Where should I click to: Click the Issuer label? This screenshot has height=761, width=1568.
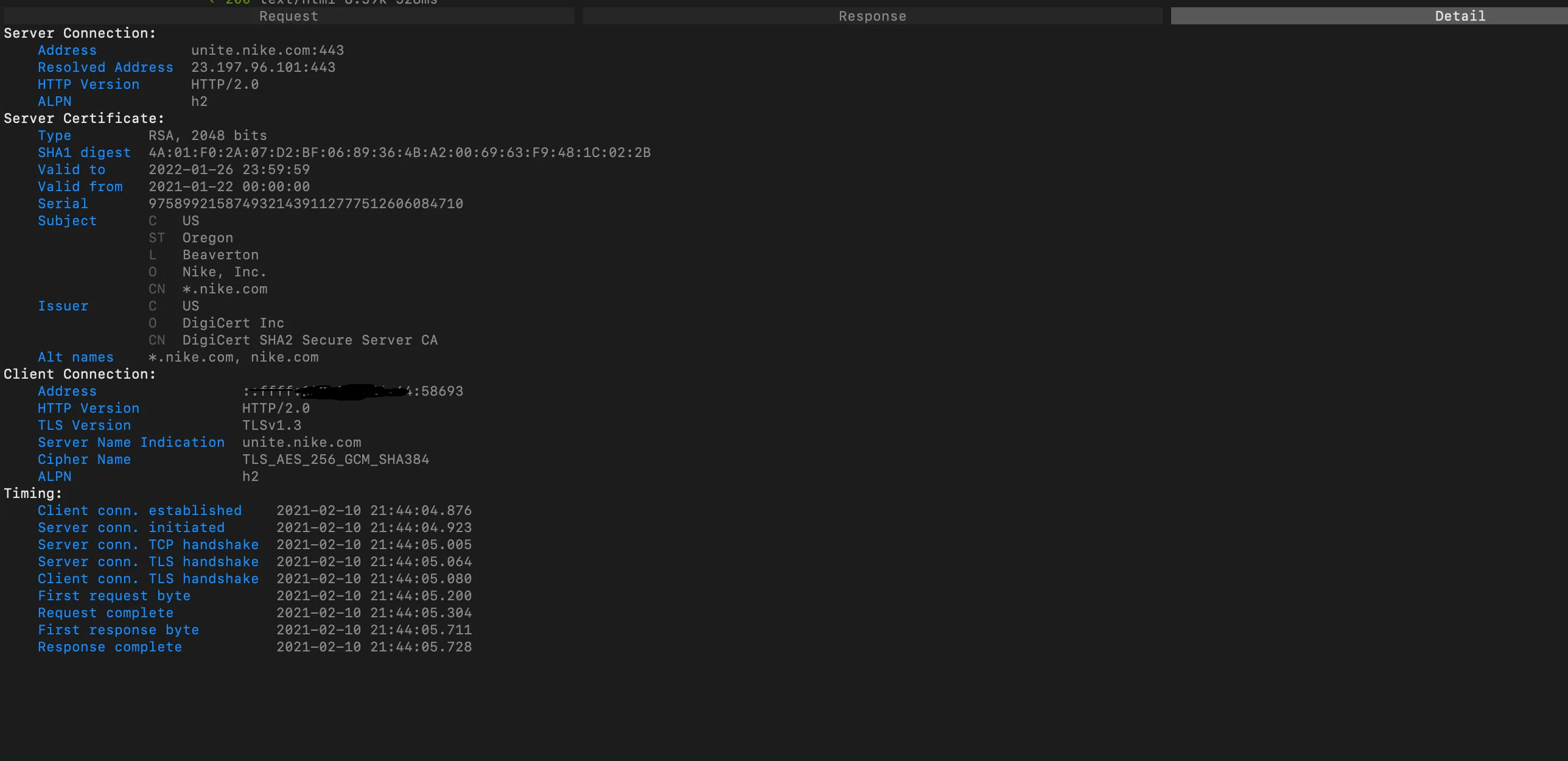point(63,306)
